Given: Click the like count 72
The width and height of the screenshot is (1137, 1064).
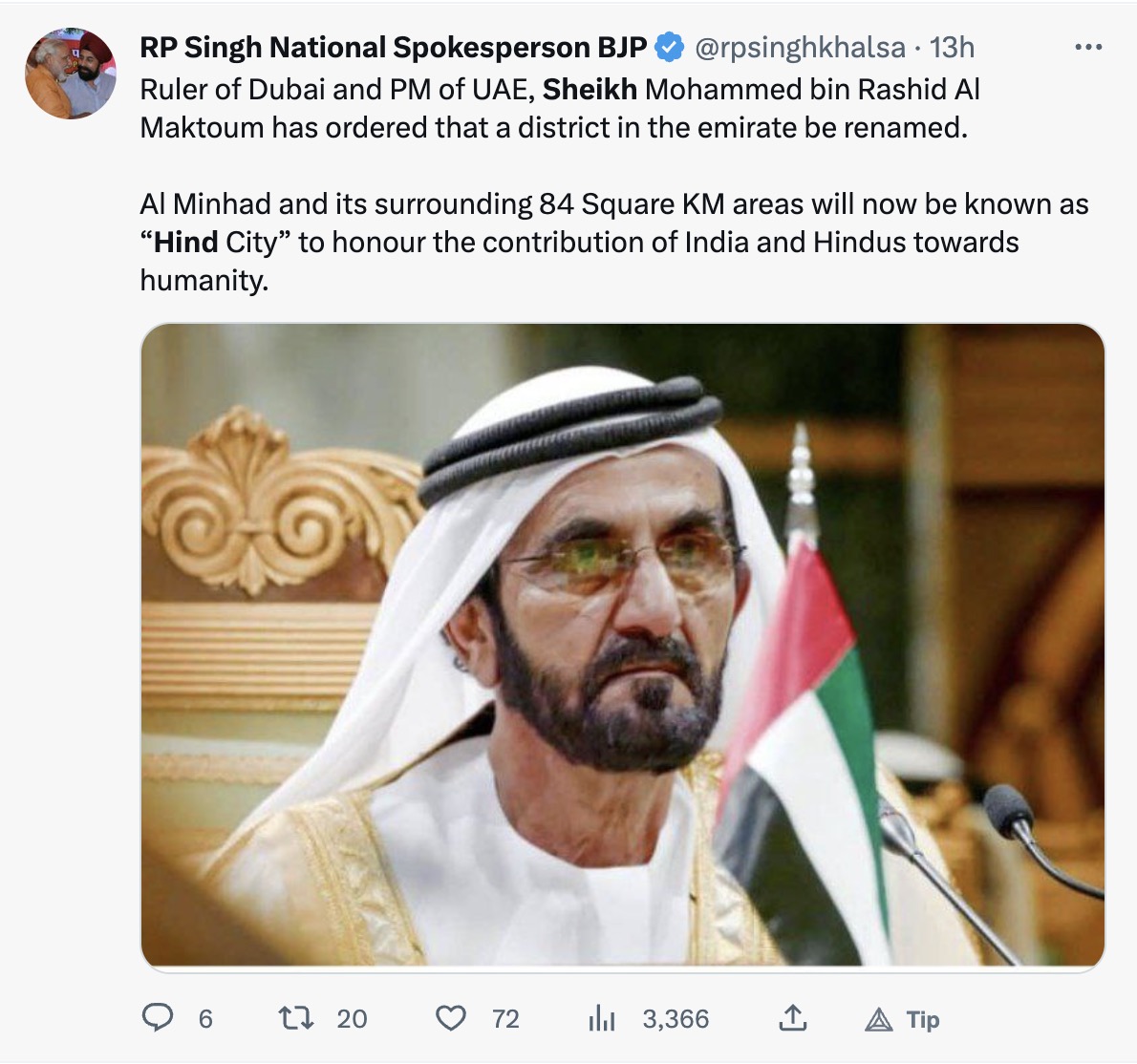Looking at the screenshot, I should pos(505,1019).
